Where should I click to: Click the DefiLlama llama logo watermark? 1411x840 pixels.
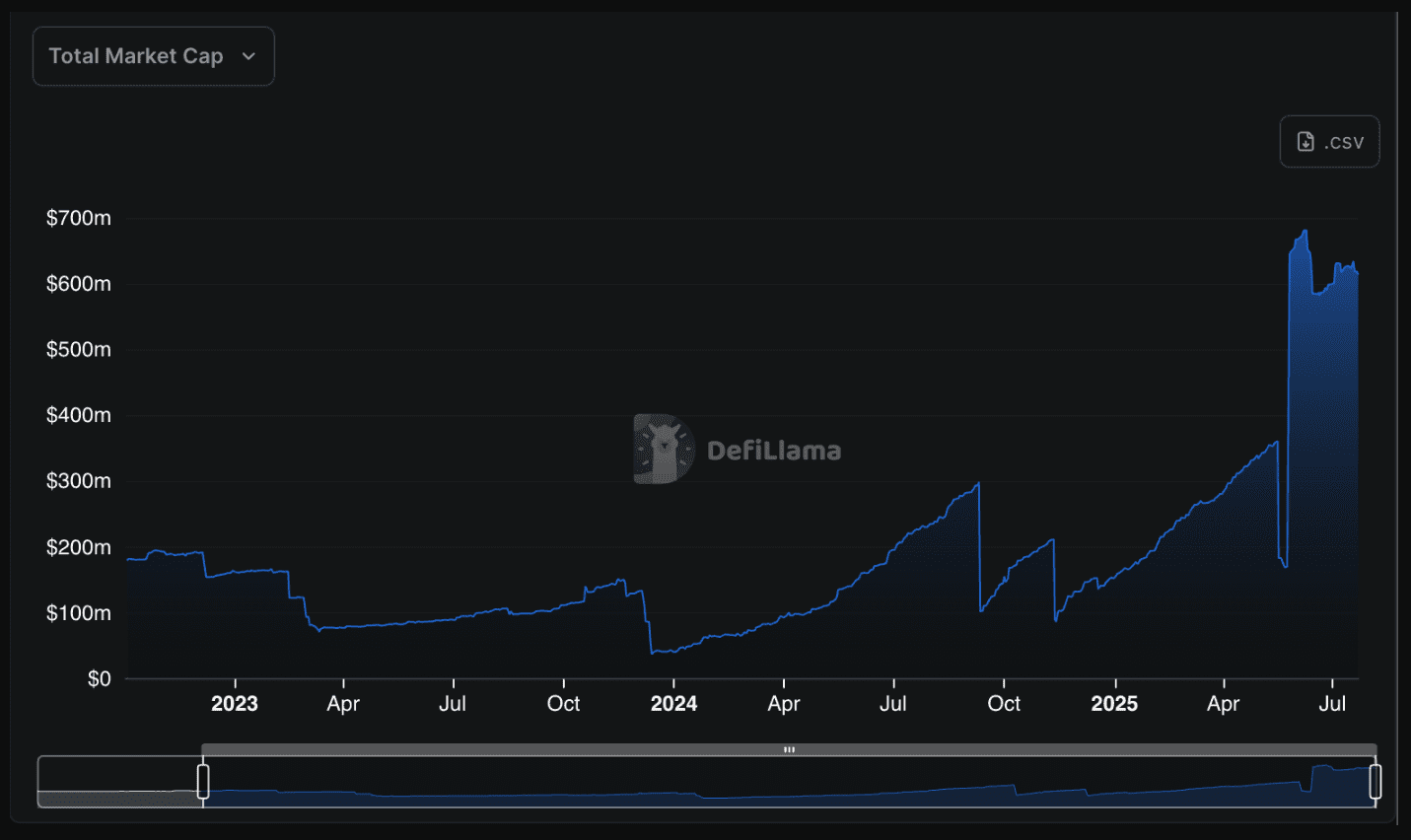click(x=662, y=450)
